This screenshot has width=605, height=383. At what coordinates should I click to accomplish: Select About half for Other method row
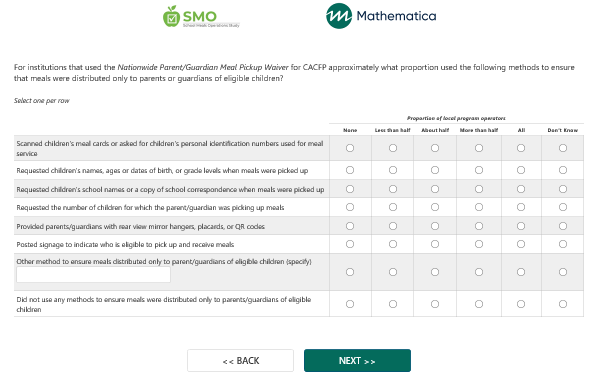tap(435, 272)
